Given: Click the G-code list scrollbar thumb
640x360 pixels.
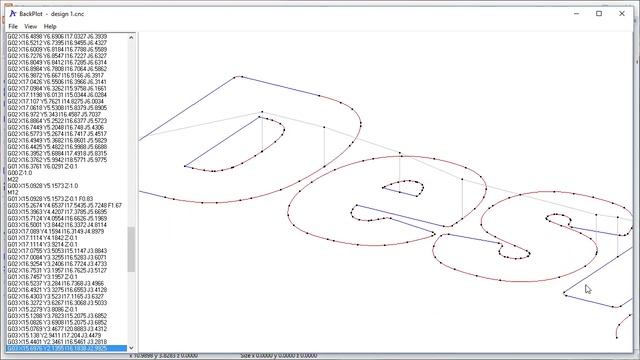Looking at the screenshot, I should tap(131, 249).
